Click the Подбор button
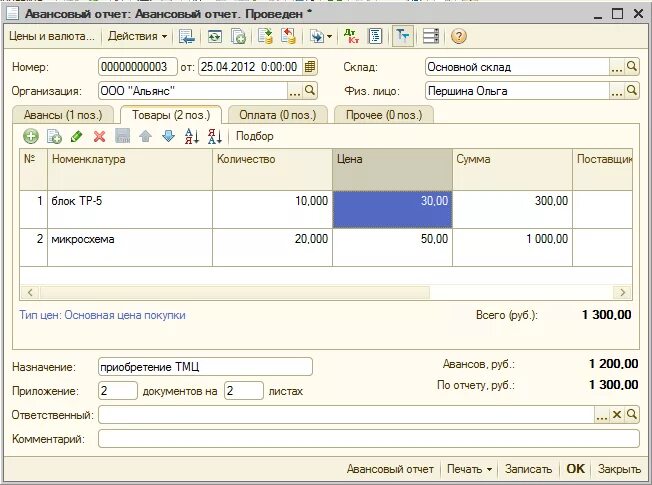Image resolution: width=652 pixels, height=485 pixels. [255, 136]
